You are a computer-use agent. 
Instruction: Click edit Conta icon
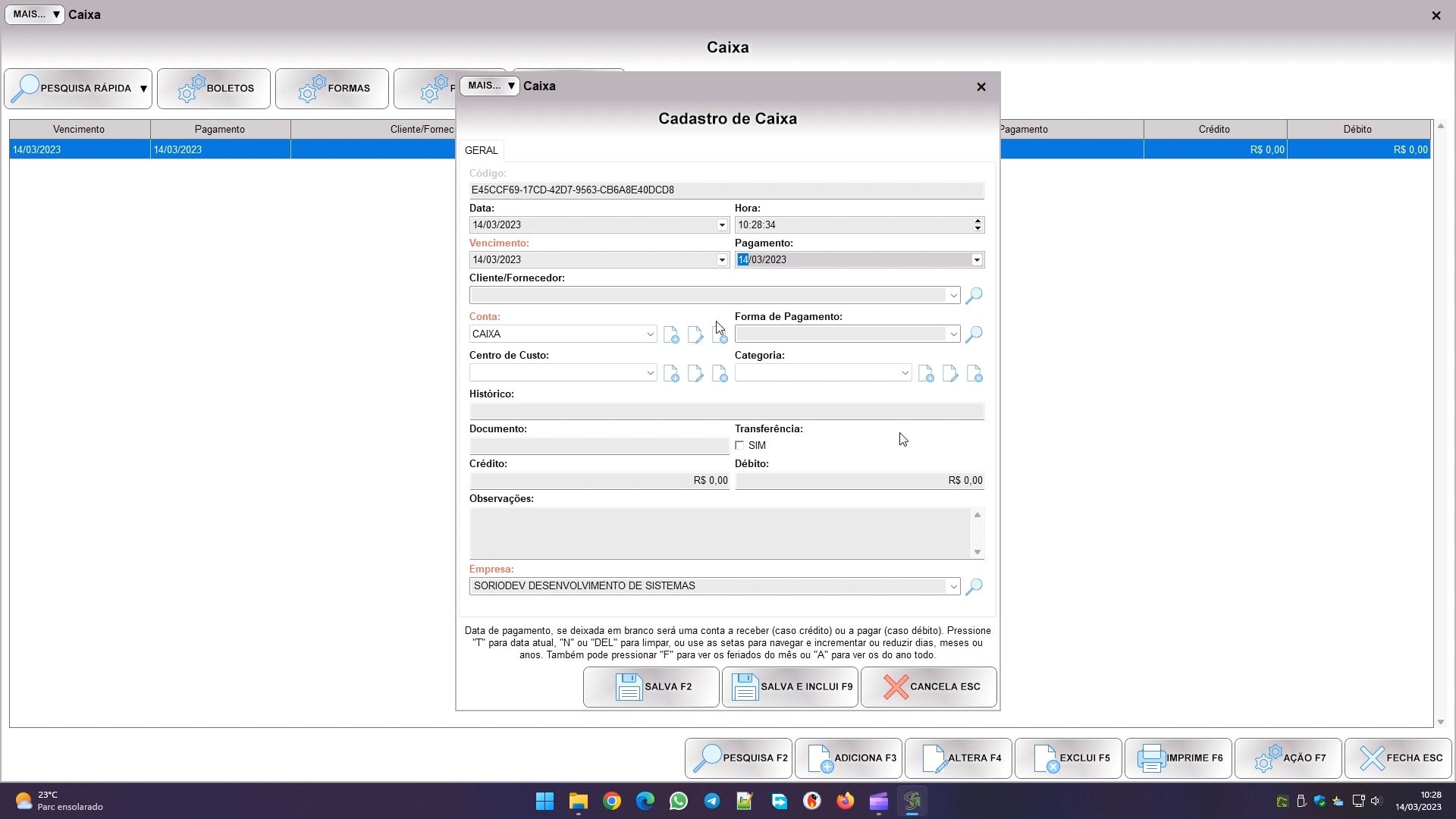pyautogui.click(x=695, y=334)
